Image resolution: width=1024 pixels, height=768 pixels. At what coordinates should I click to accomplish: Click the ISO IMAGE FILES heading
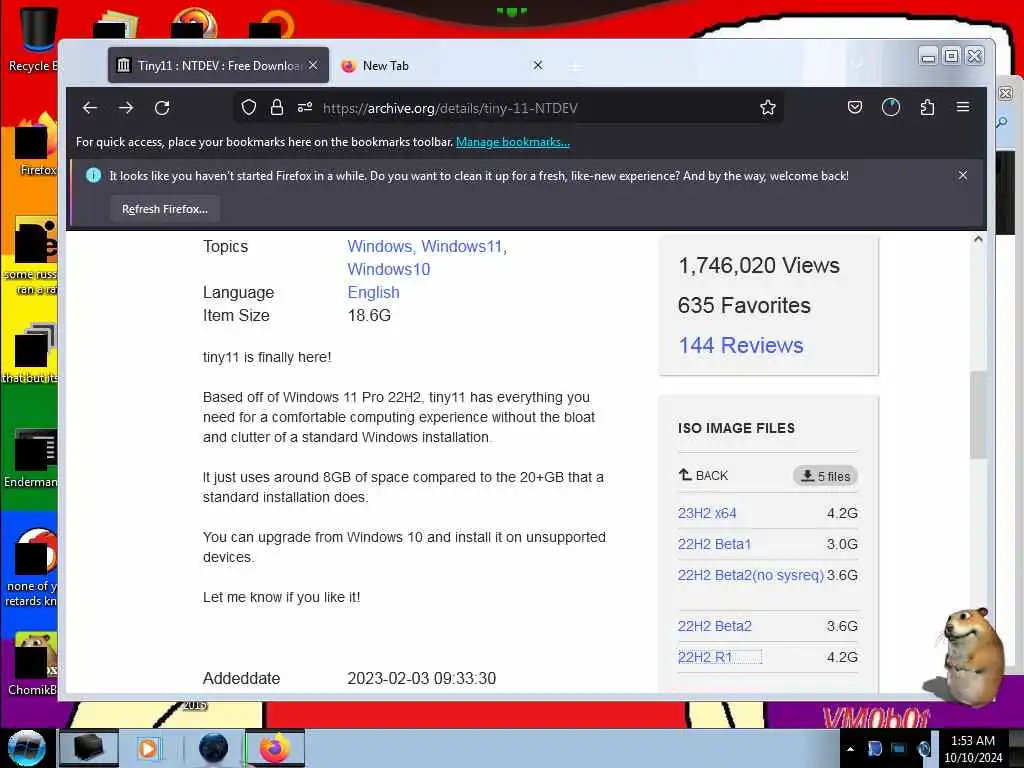[x=736, y=428]
